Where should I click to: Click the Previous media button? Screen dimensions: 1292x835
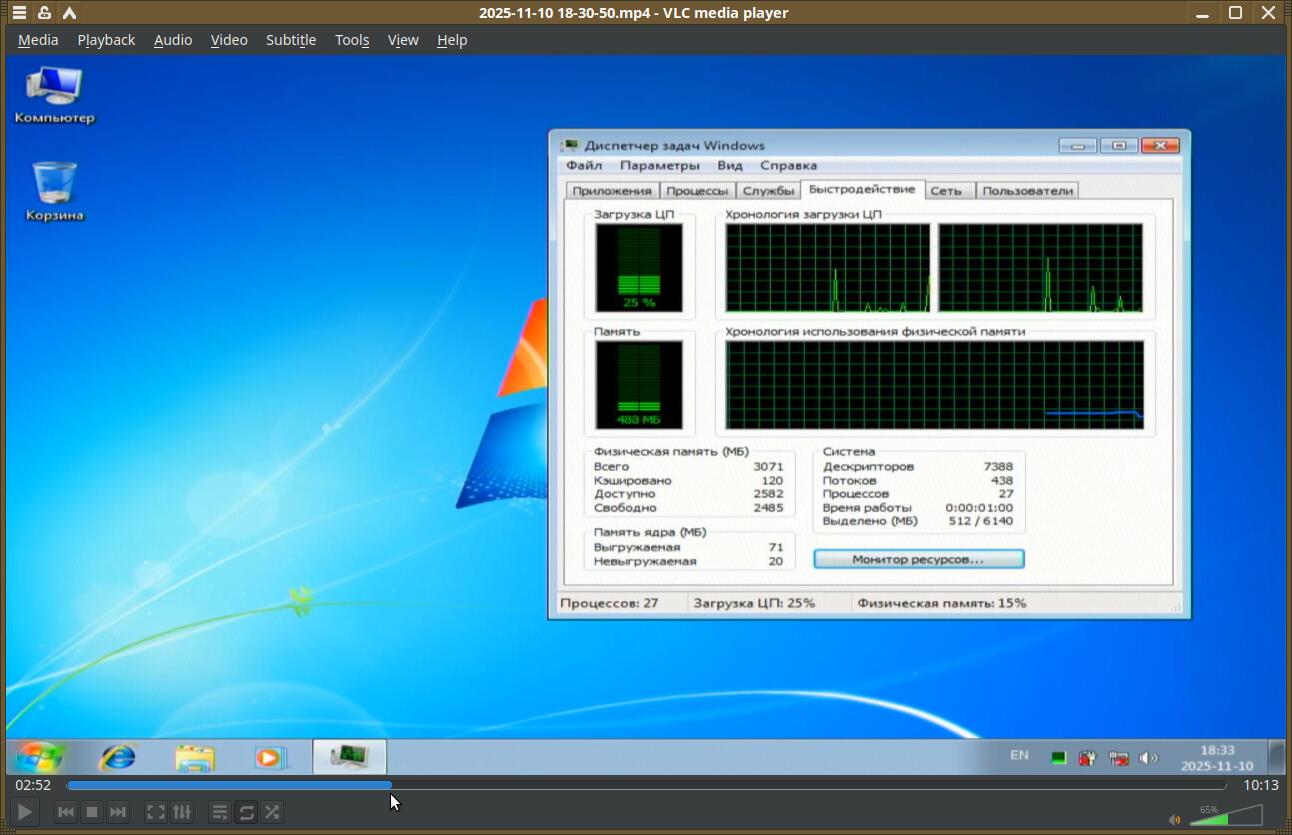(65, 812)
